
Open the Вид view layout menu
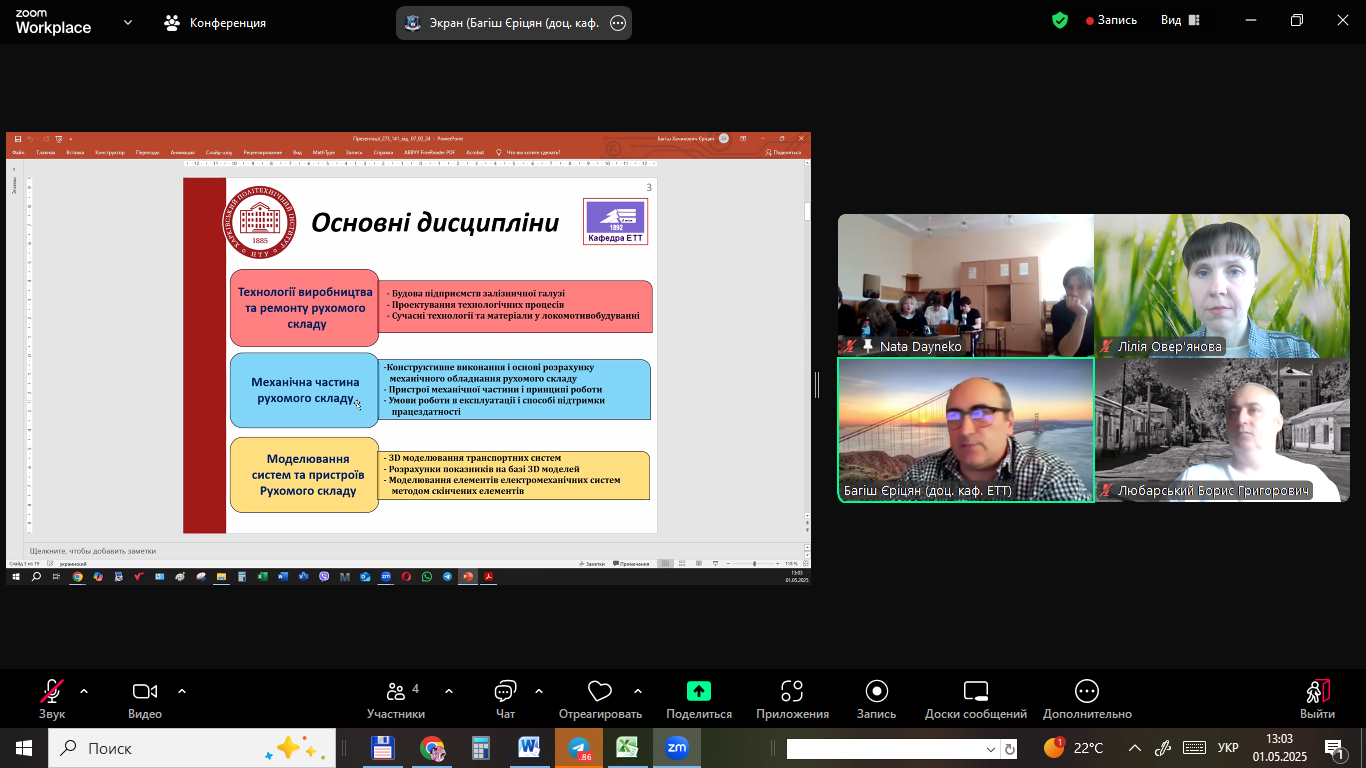tap(1179, 20)
